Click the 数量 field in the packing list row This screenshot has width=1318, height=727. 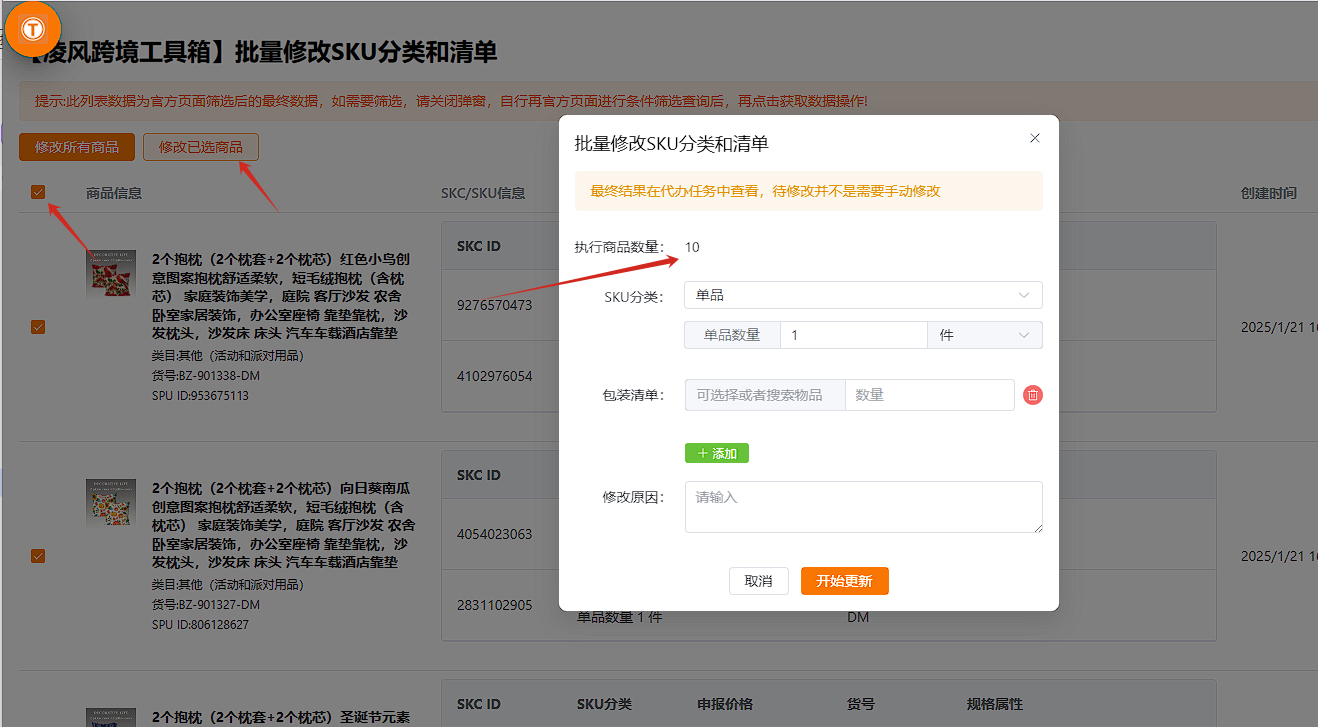coord(929,395)
